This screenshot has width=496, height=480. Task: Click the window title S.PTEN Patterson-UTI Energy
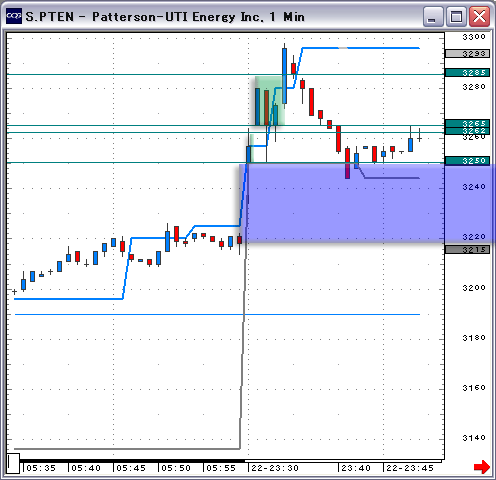(x=165, y=17)
